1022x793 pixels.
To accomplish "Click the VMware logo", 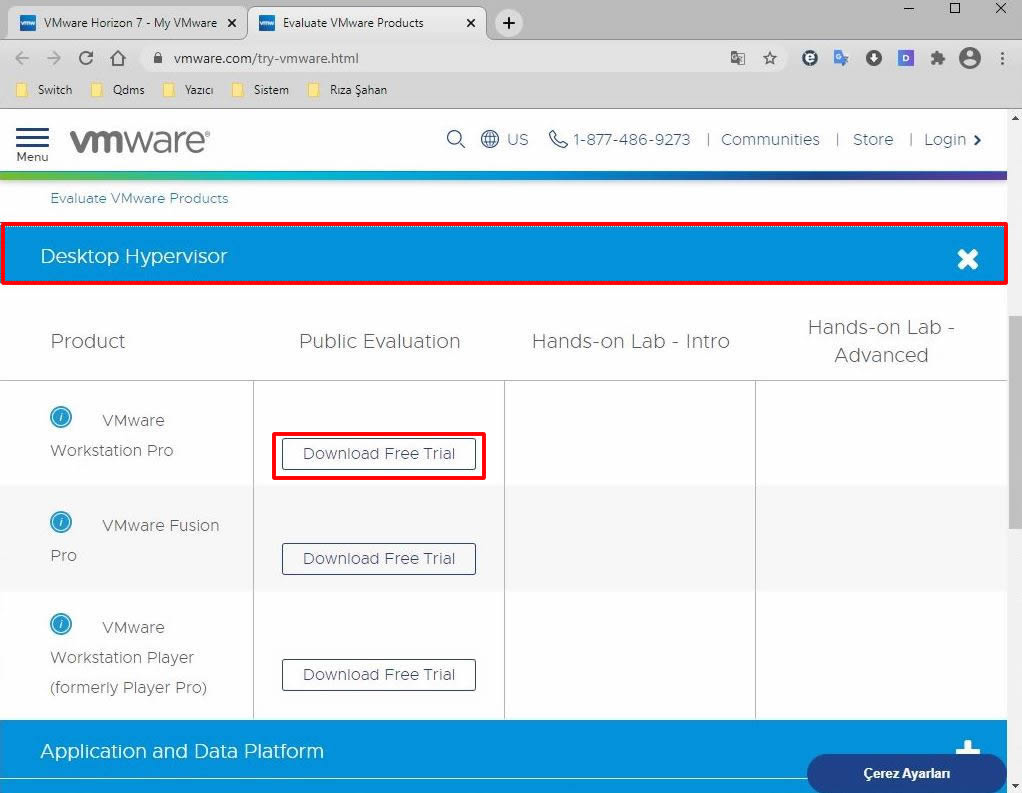I will pos(139,141).
